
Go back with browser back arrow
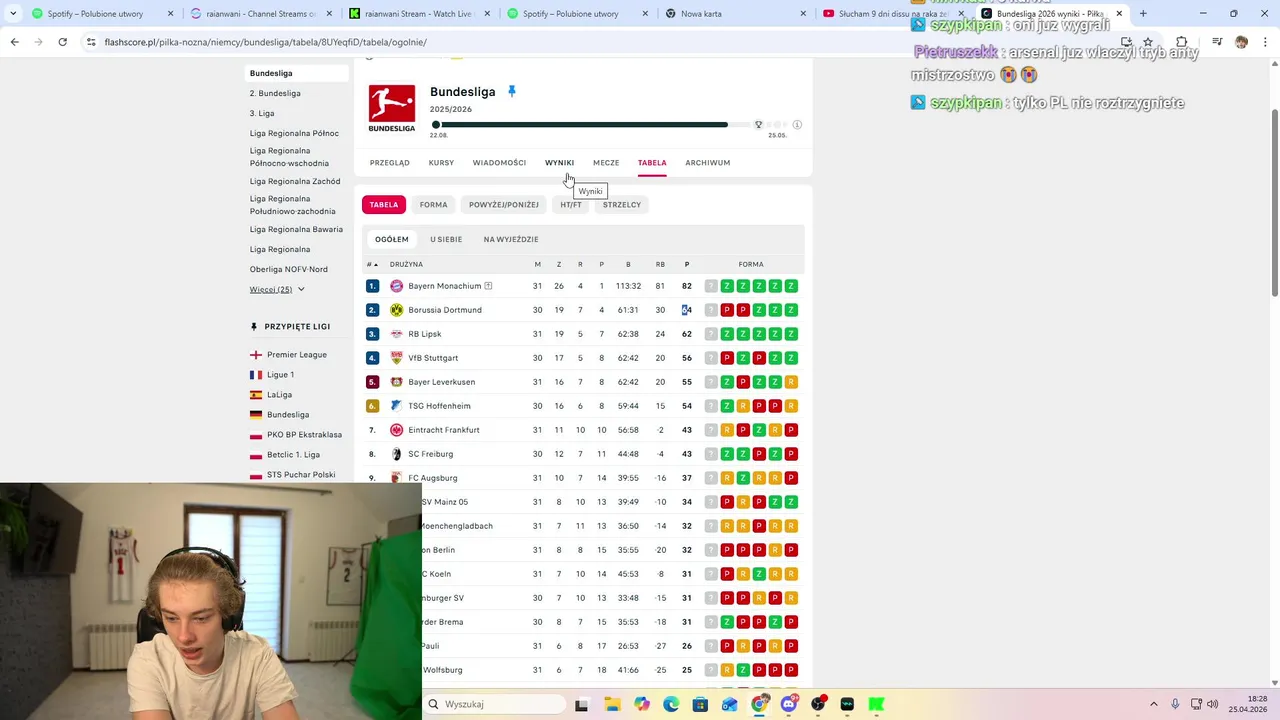tap(14, 42)
